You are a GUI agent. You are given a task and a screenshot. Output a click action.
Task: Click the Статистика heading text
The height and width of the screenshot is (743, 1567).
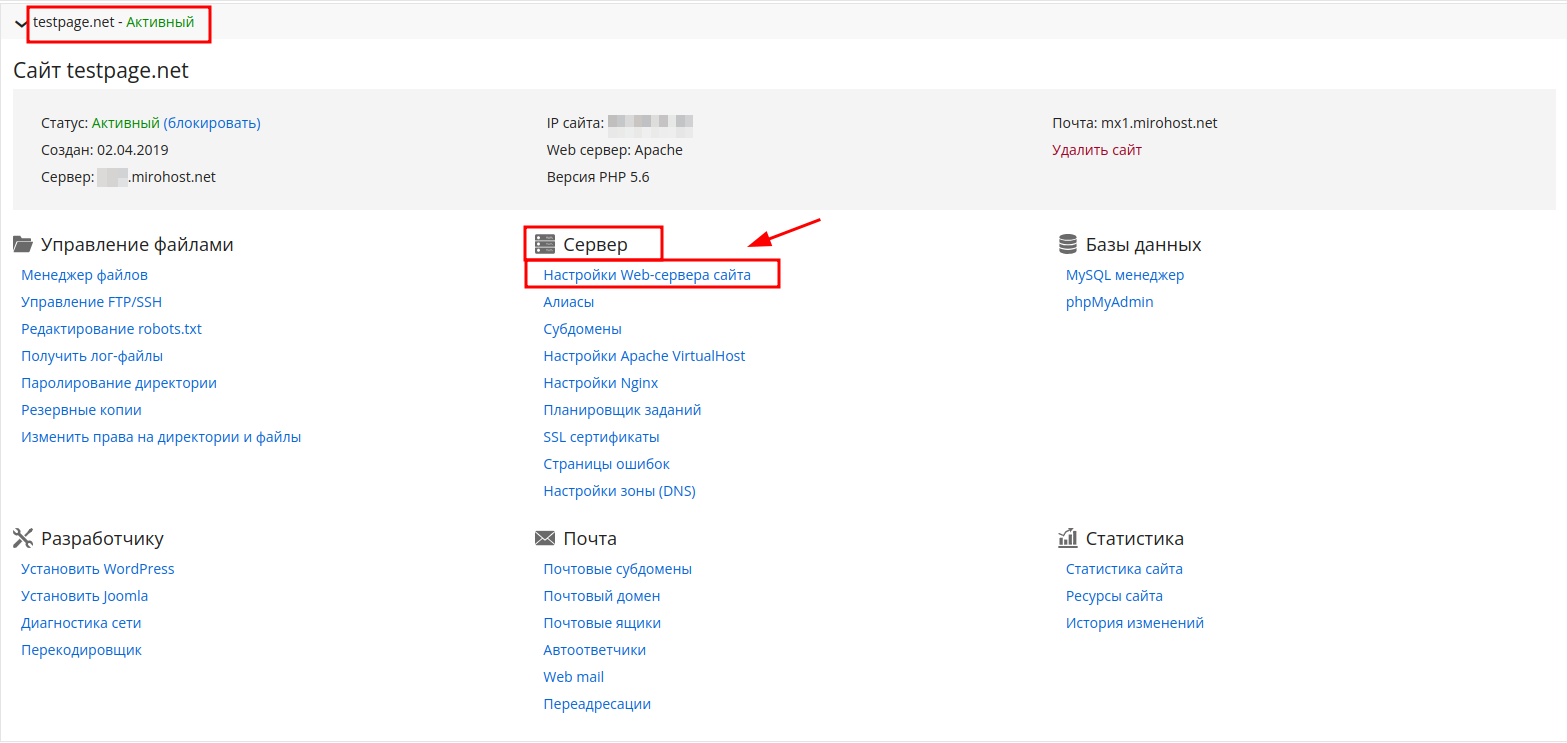[x=1135, y=538]
